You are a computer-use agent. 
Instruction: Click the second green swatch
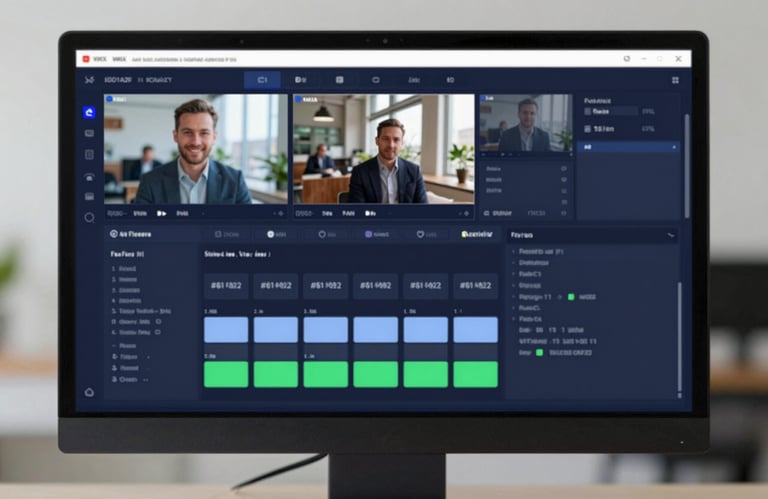click(x=276, y=375)
